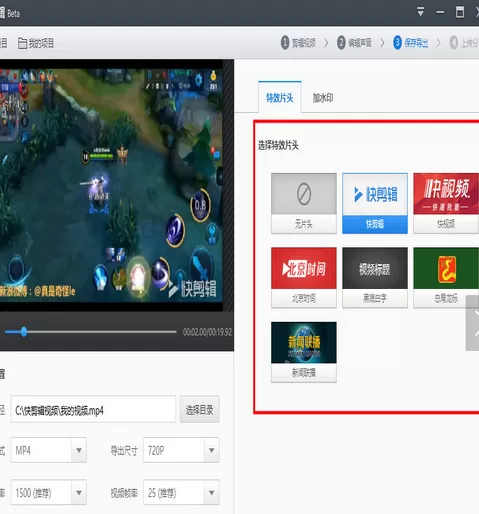Open the 720P export size dropdown
The height and width of the screenshot is (514, 479).
coord(181,450)
